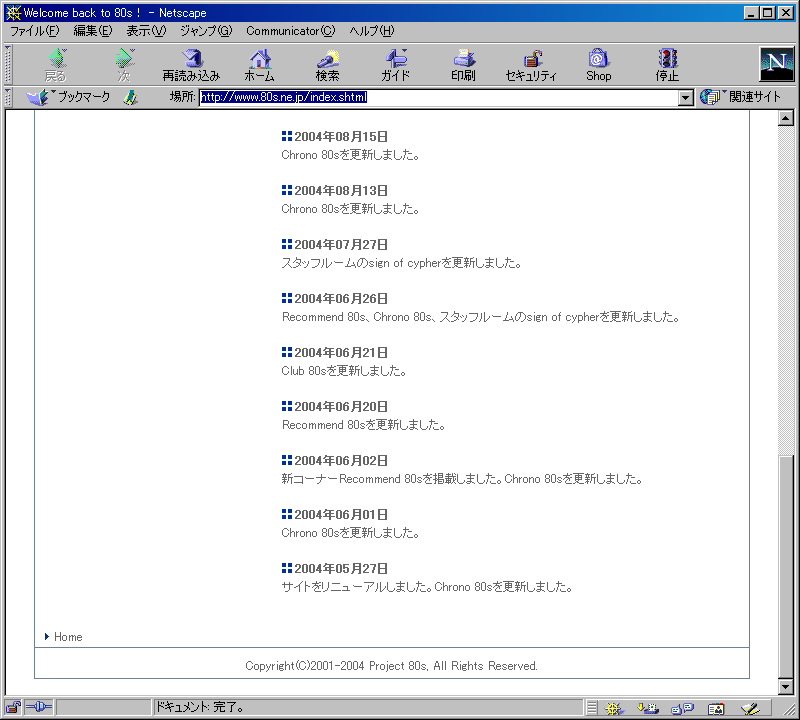Image resolution: width=800 pixels, height=720 pixels.
Task: Reload the page with 再読み込み
Action: click(x=191, y=65)
